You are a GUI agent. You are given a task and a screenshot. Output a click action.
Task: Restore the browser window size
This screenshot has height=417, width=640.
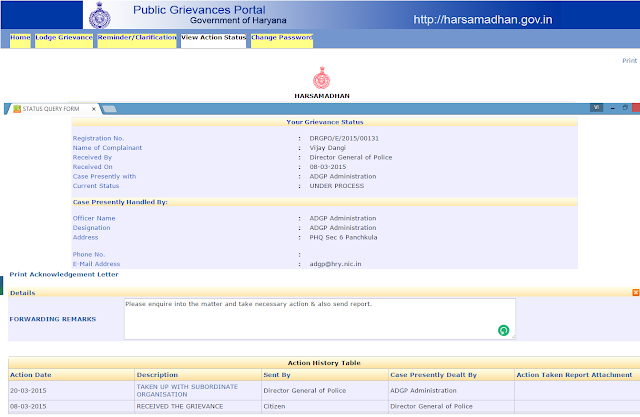point(625,108)
